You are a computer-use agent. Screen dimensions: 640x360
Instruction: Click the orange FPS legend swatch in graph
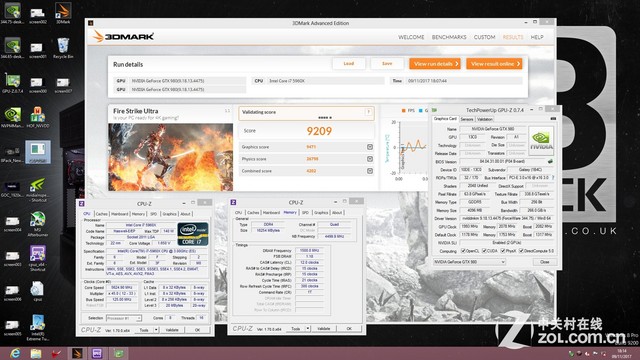pyautogui.click(x=404, y=111)
